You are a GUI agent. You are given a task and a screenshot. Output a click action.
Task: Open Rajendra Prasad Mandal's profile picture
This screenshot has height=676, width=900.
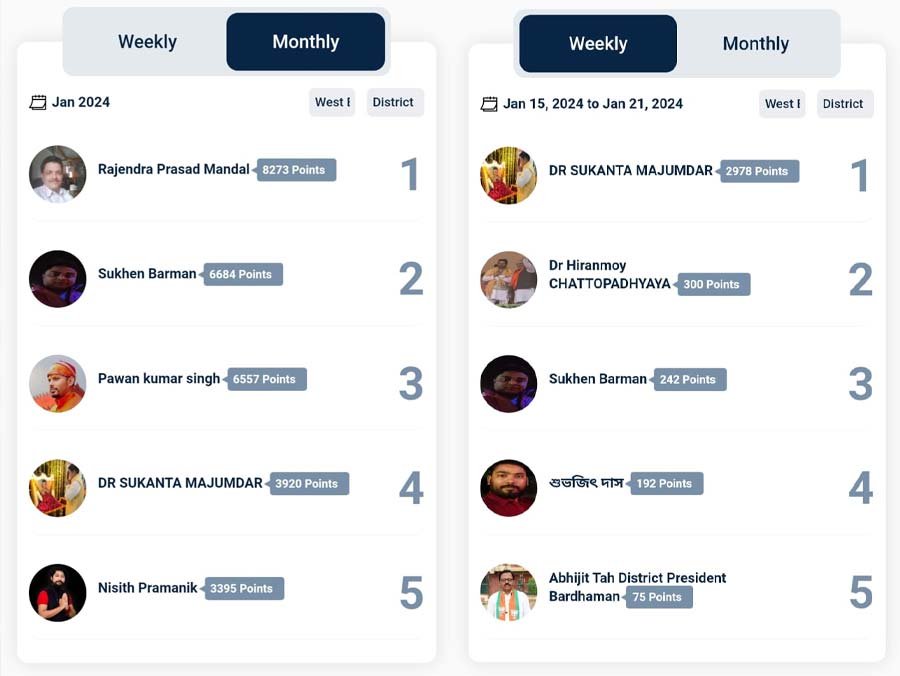click(x=58, y=174)
